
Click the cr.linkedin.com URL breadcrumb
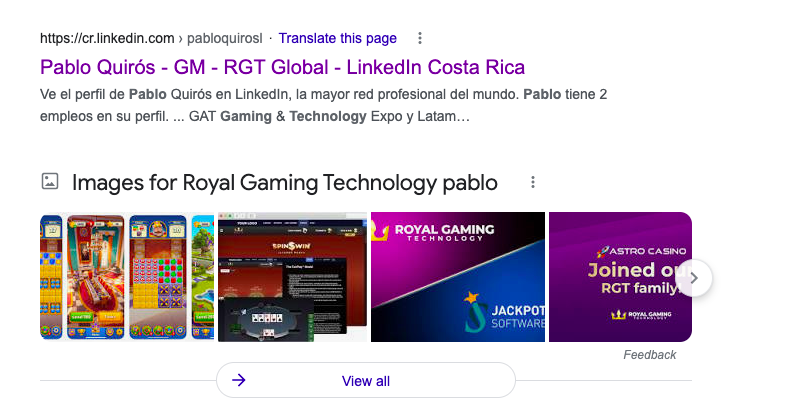(151, 38)
